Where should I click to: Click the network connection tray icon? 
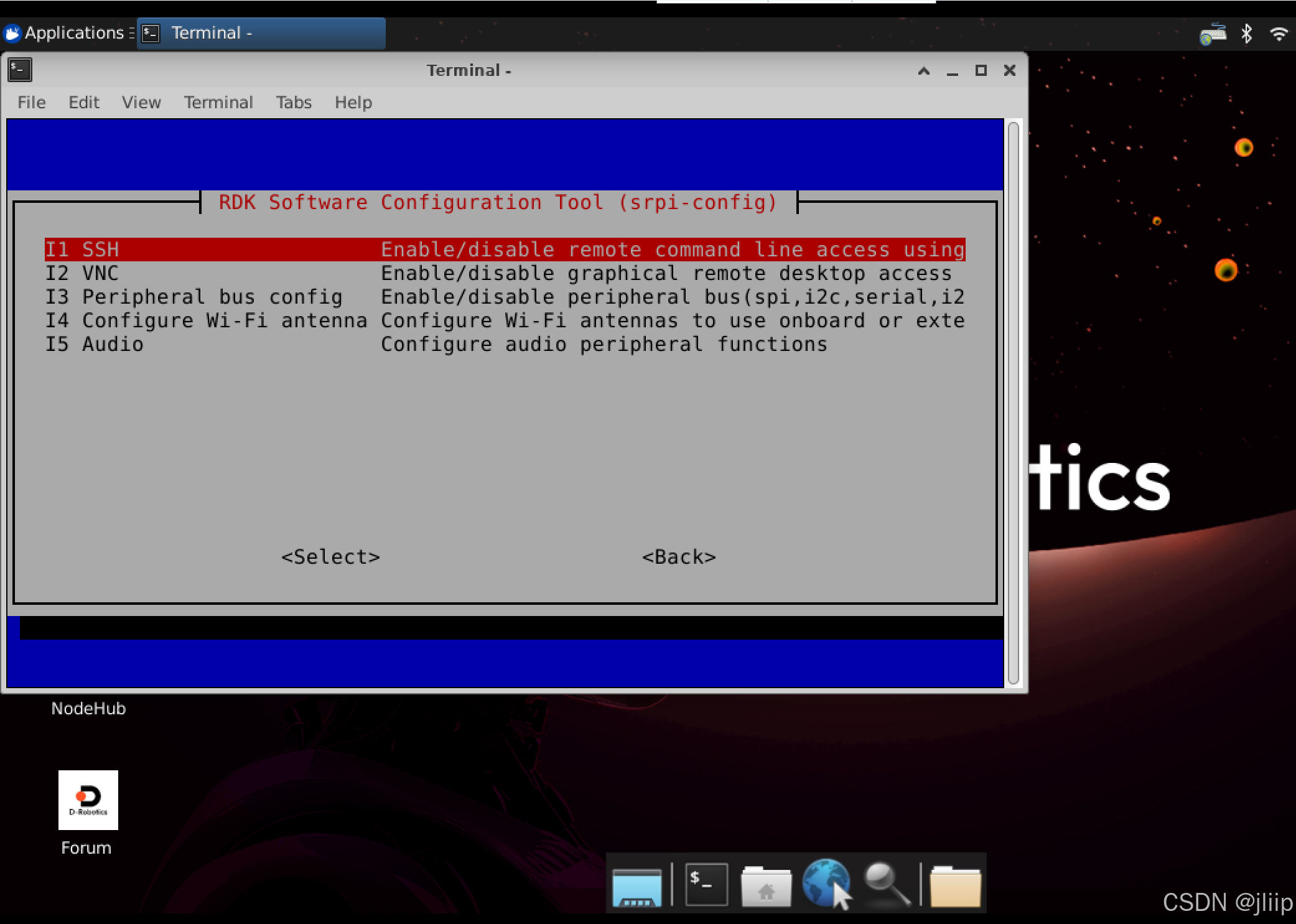pyautogui.click(x=1212, y=34)
